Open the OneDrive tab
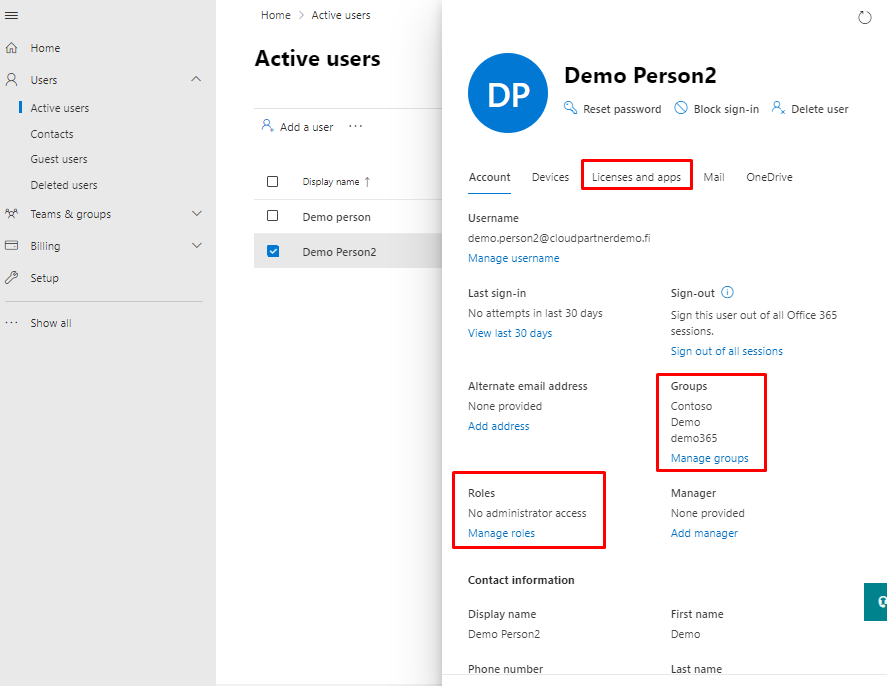This screenshot has height=686, width=887. click(x=769, y=177)
